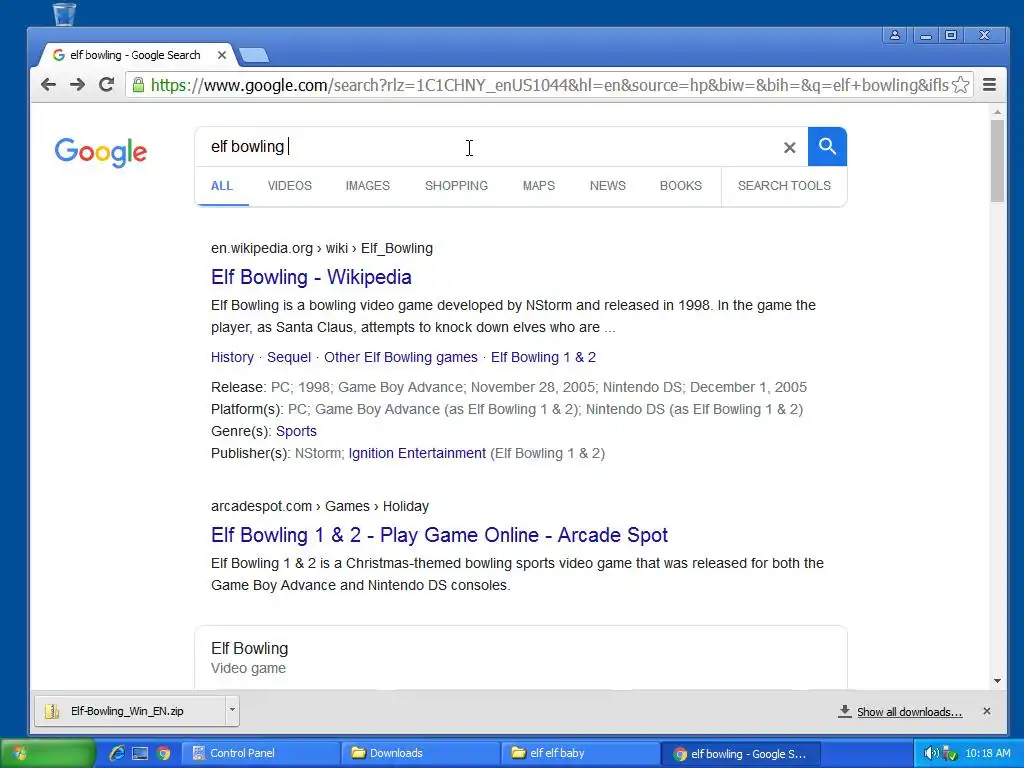
Task: Click the Ignition Entertainment publisher link
Action: click(x=417, y=453)
